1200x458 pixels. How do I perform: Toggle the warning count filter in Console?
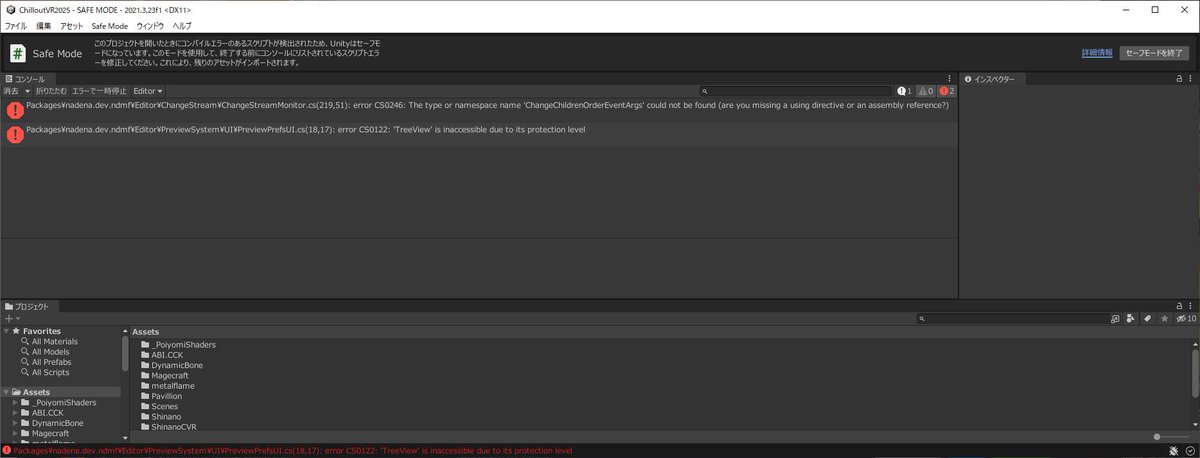coord(925,91)
